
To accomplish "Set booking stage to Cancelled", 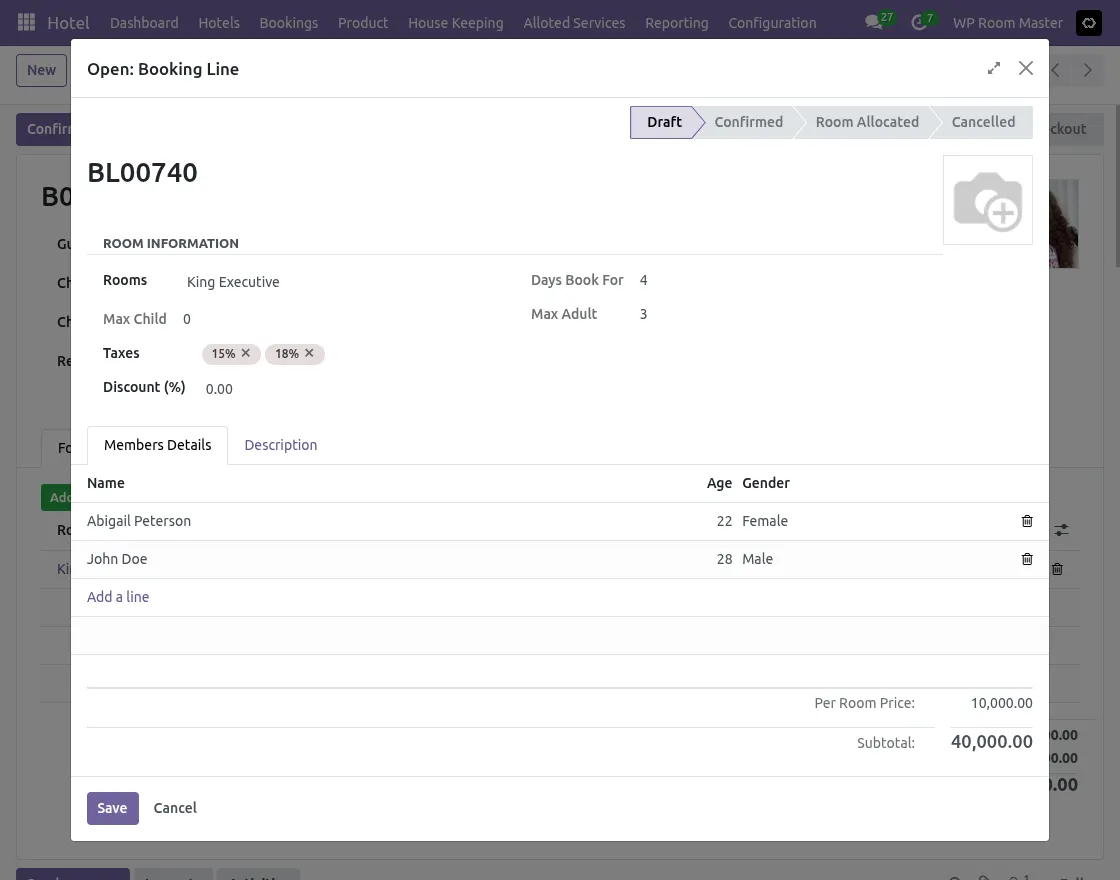I will coord(983,121).
